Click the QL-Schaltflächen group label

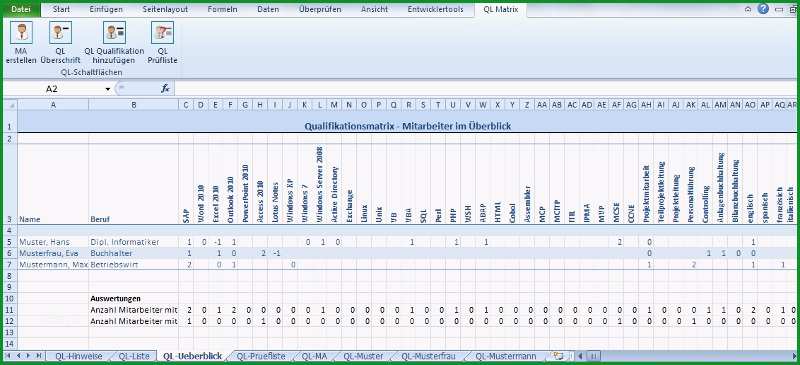click(x=91, y=72)
